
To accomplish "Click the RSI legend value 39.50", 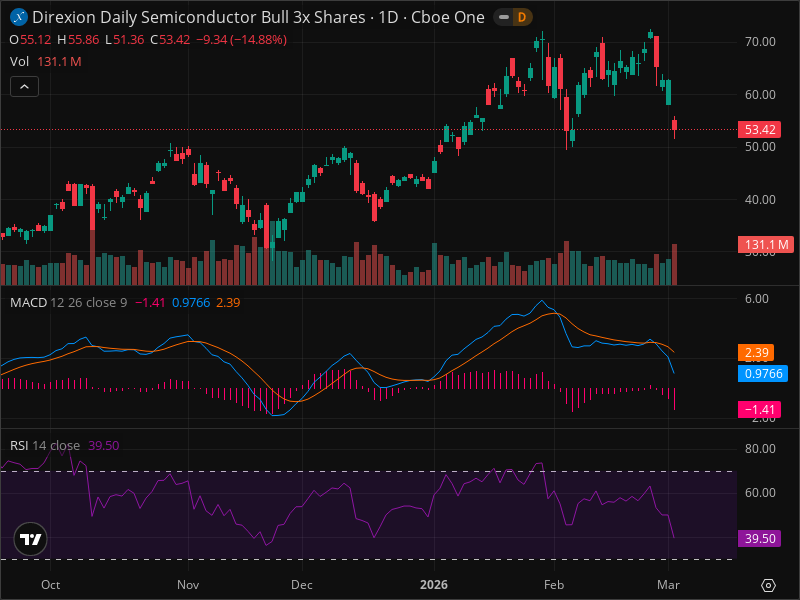I will pyautogui.click(x=104, y=445).
